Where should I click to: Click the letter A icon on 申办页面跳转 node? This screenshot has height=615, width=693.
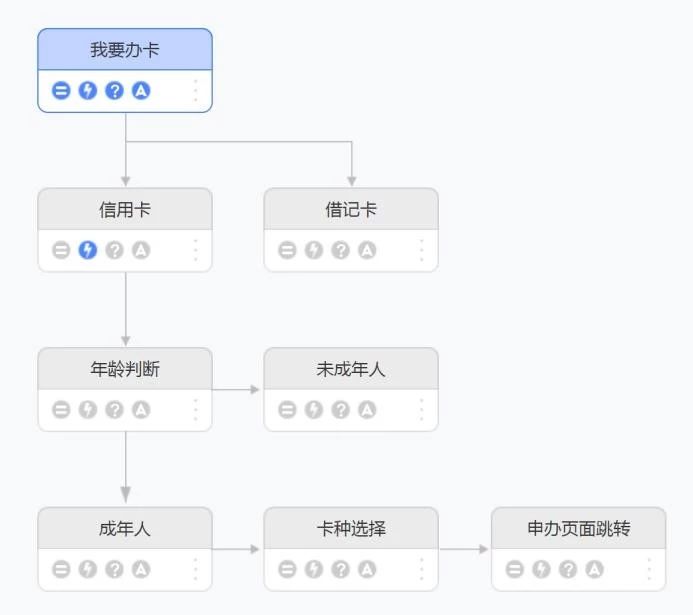click(595, 569)
